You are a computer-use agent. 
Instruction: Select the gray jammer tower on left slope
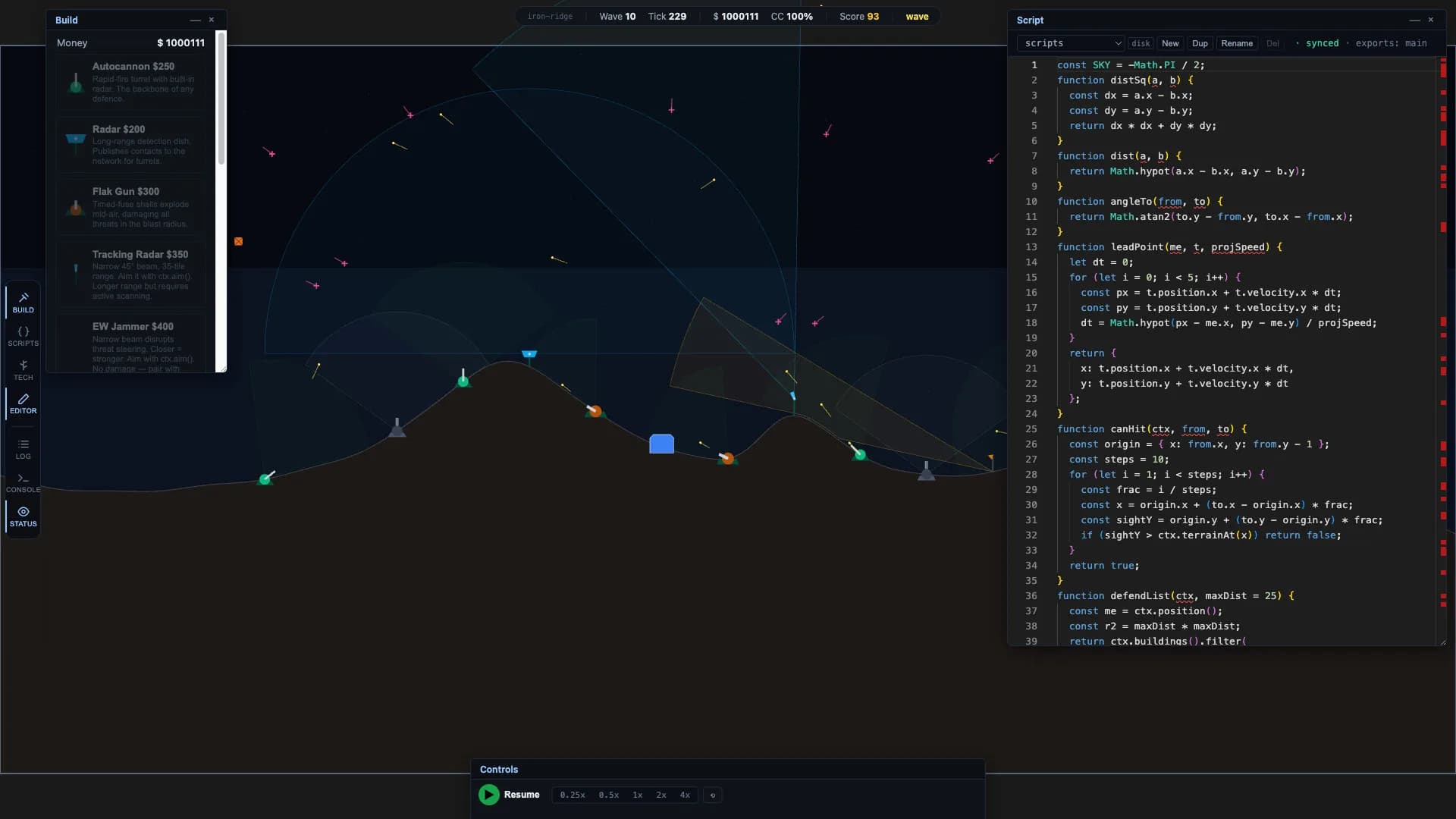click(397, 428)
